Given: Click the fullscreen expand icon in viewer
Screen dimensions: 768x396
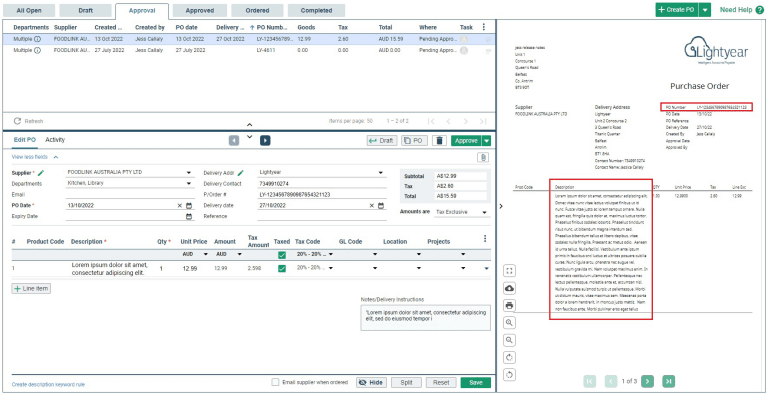Looking at the screenshot, I should tap(509, 271).
